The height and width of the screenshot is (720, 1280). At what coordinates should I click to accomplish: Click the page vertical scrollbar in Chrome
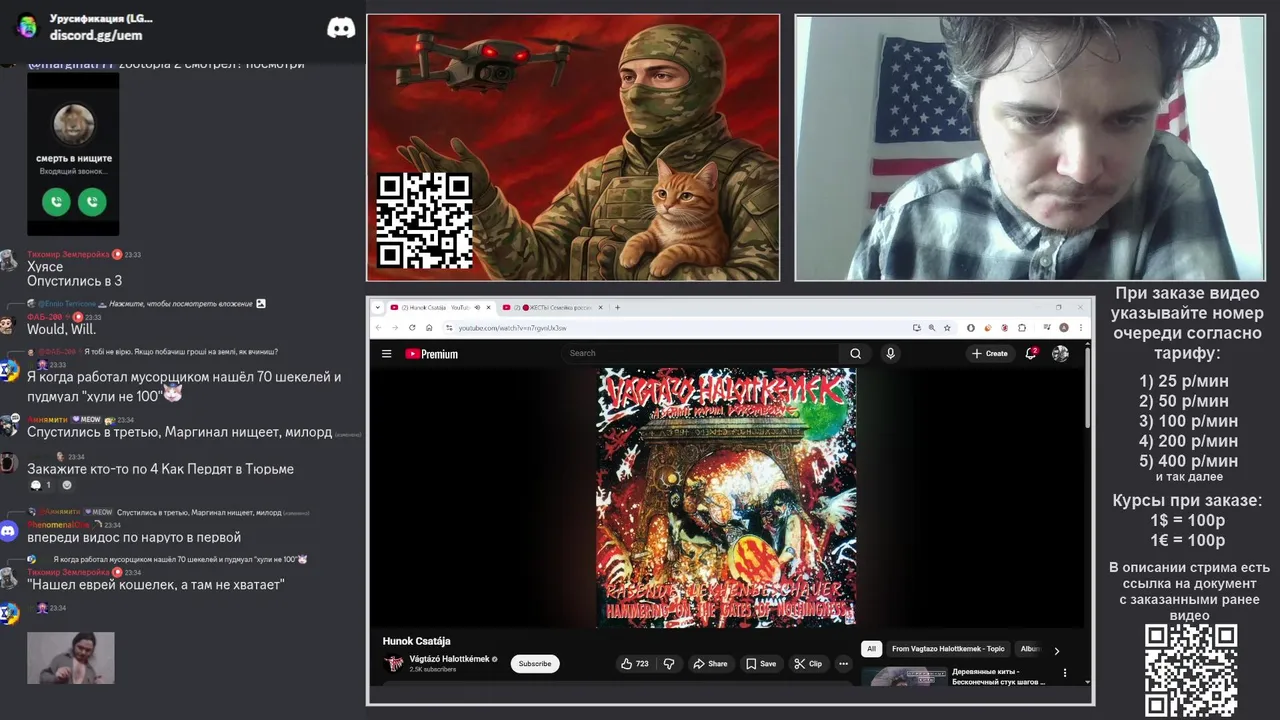(1088, 386)
